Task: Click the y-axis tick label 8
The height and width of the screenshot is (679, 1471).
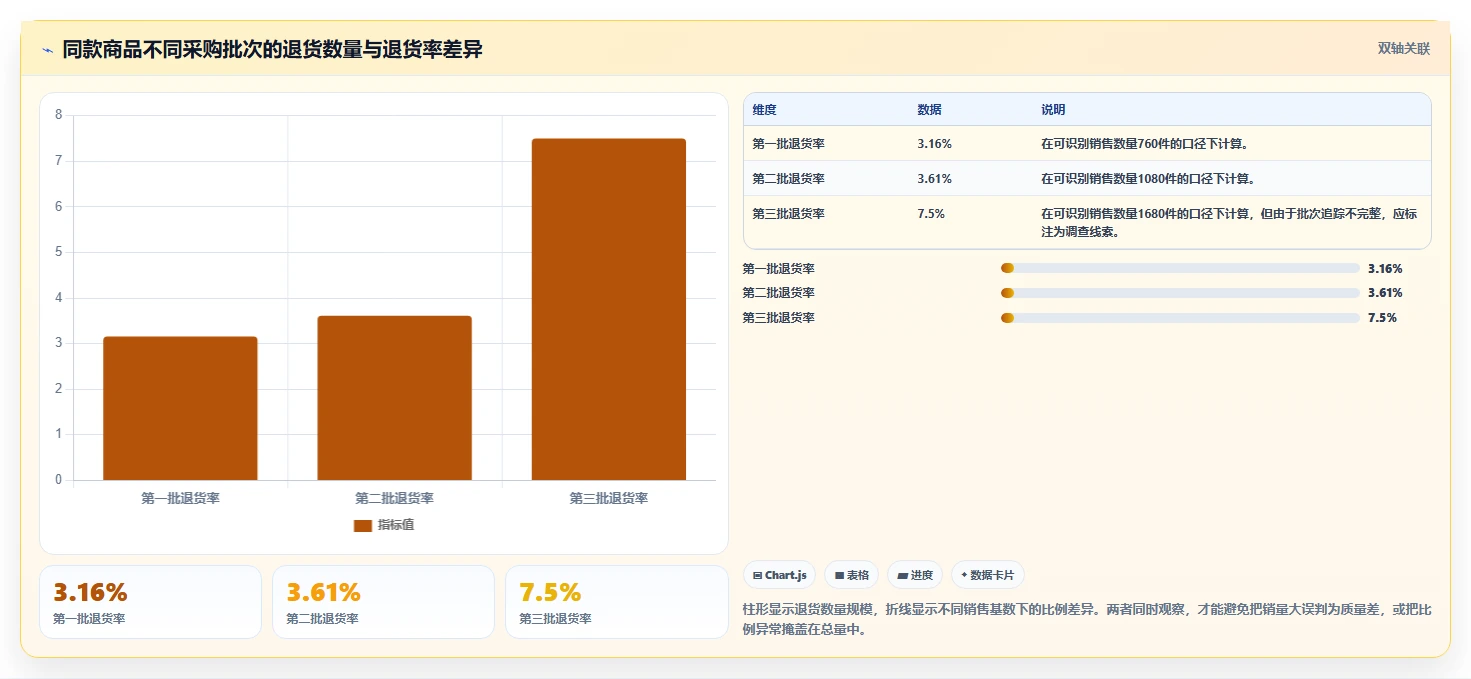Action: [x=58, y=115]
